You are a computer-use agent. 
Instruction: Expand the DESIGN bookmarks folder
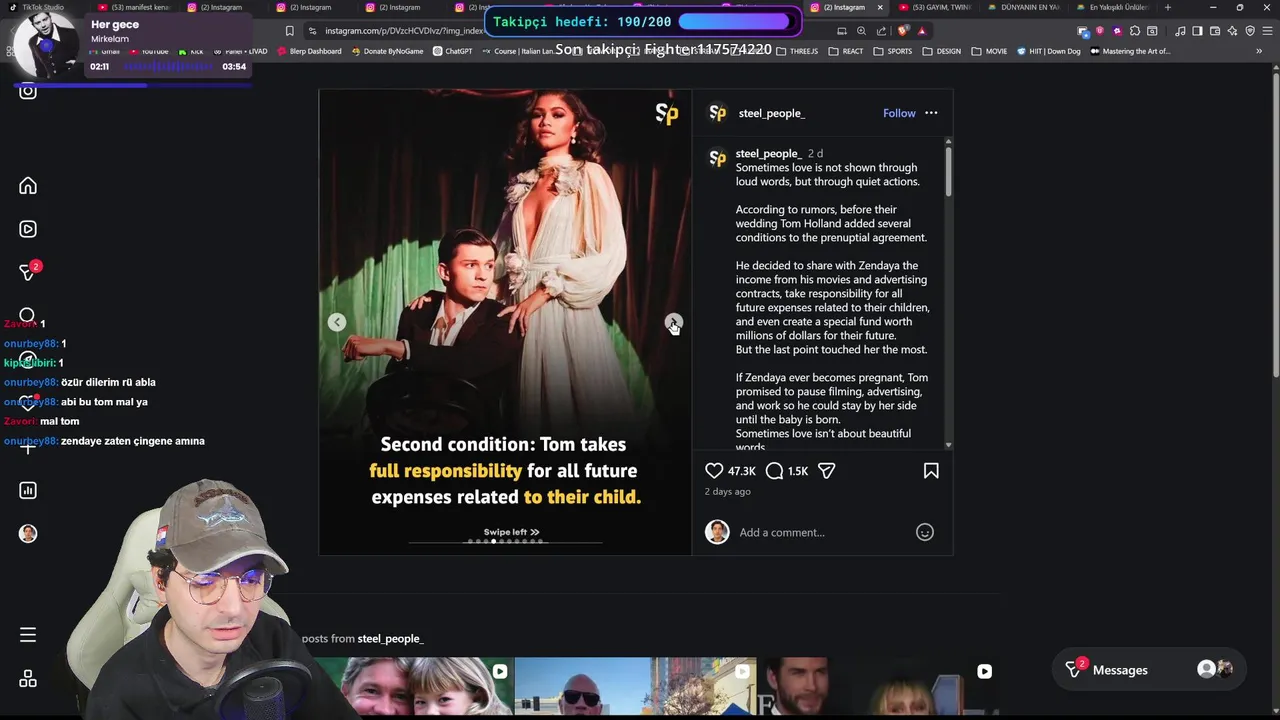(x=941, y=51)
